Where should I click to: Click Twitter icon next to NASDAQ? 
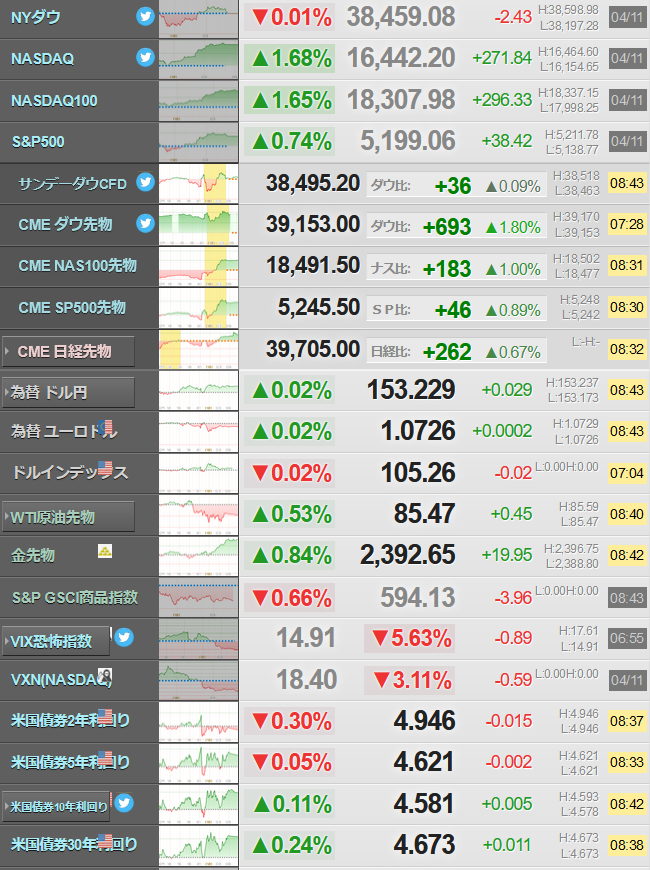pyautogui.click(x=145, y=57)
